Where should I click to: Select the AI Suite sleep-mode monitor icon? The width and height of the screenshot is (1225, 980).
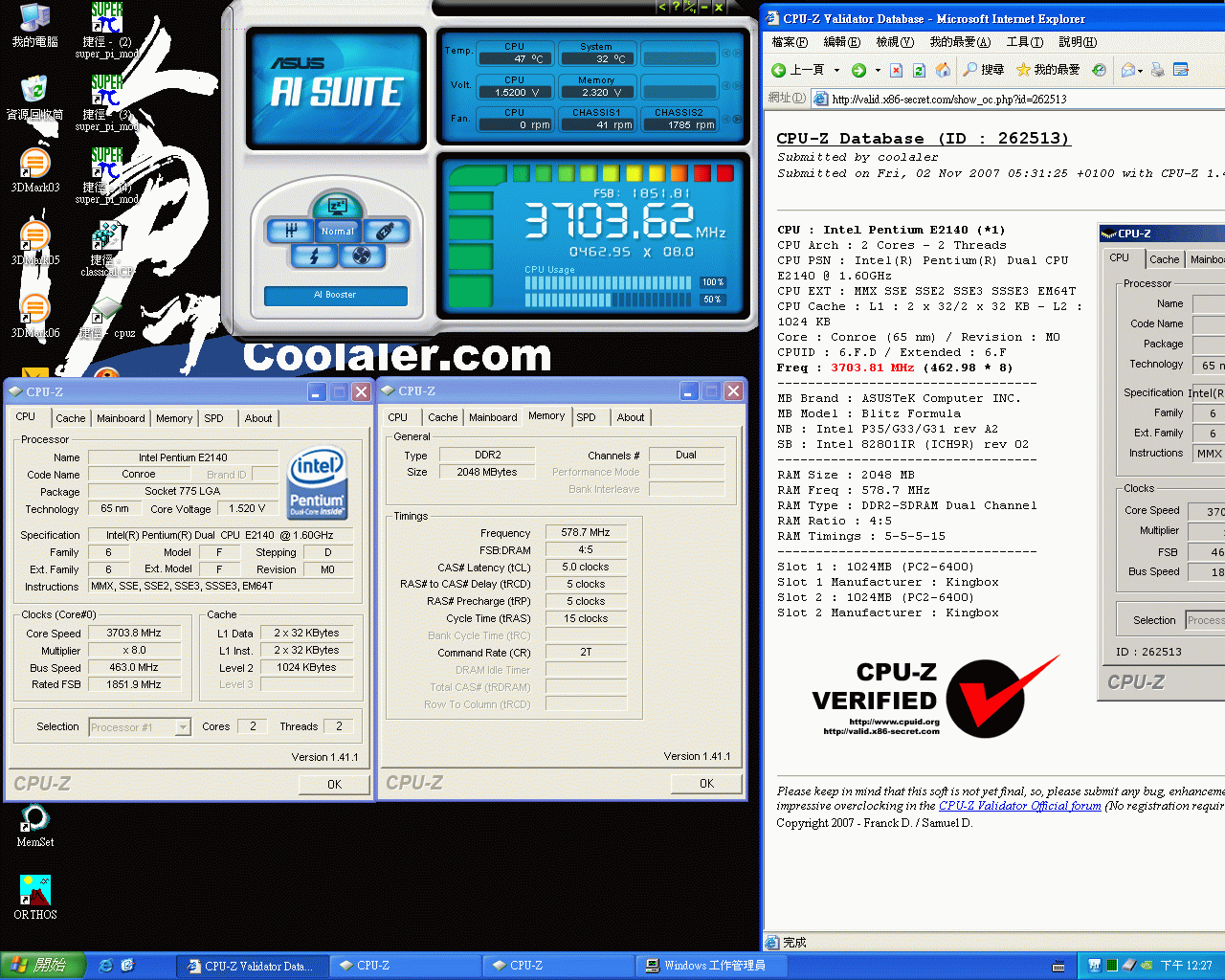[336, 205]
